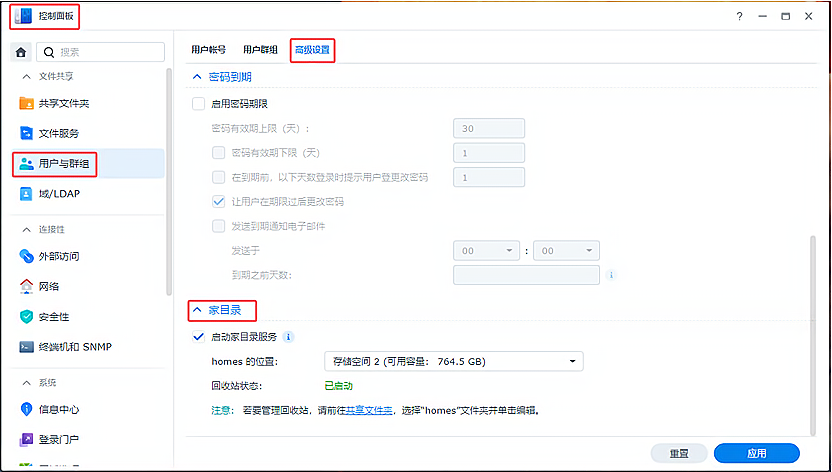Viewport: 832px width, 472px height.
Task: Open 文件服务 settings
Action: coord(58,133)
